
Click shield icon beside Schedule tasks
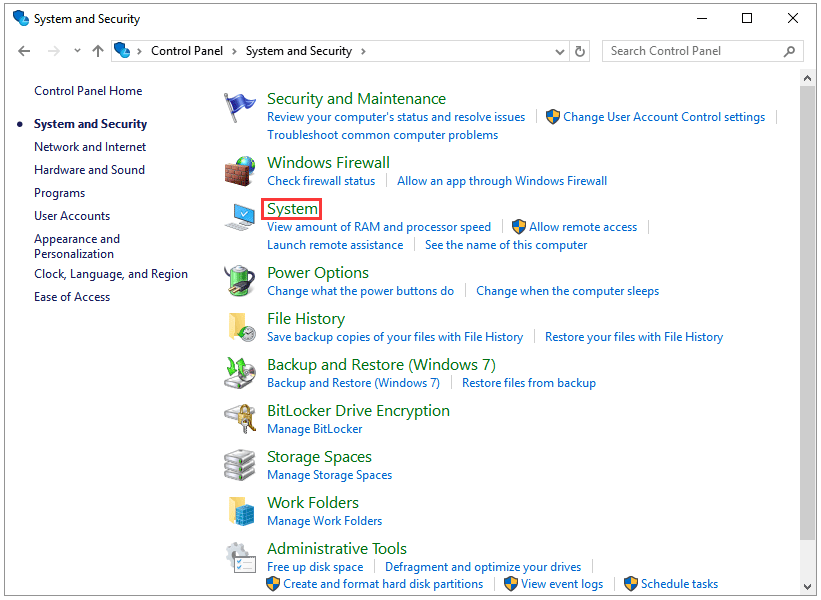coord(631,584)
